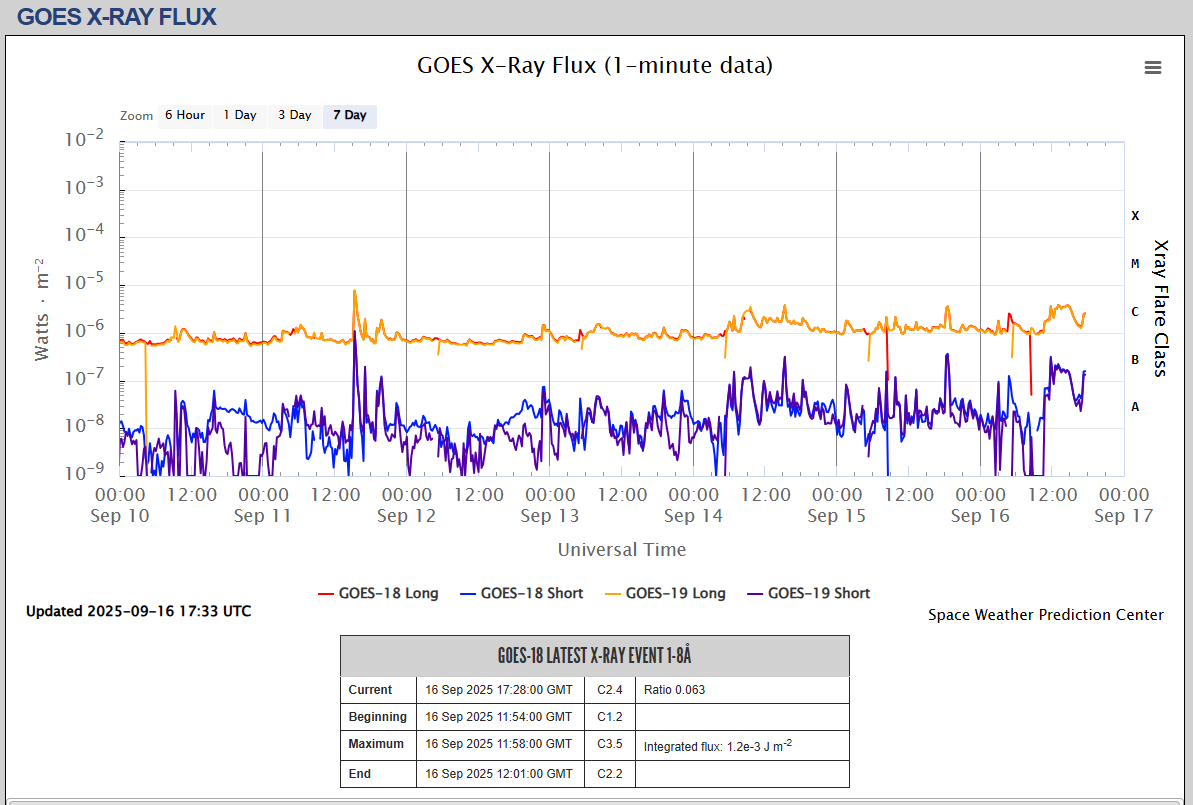
Task: Click the Sep 11 afternoon flare peak
Action: (x=355, y=291)
